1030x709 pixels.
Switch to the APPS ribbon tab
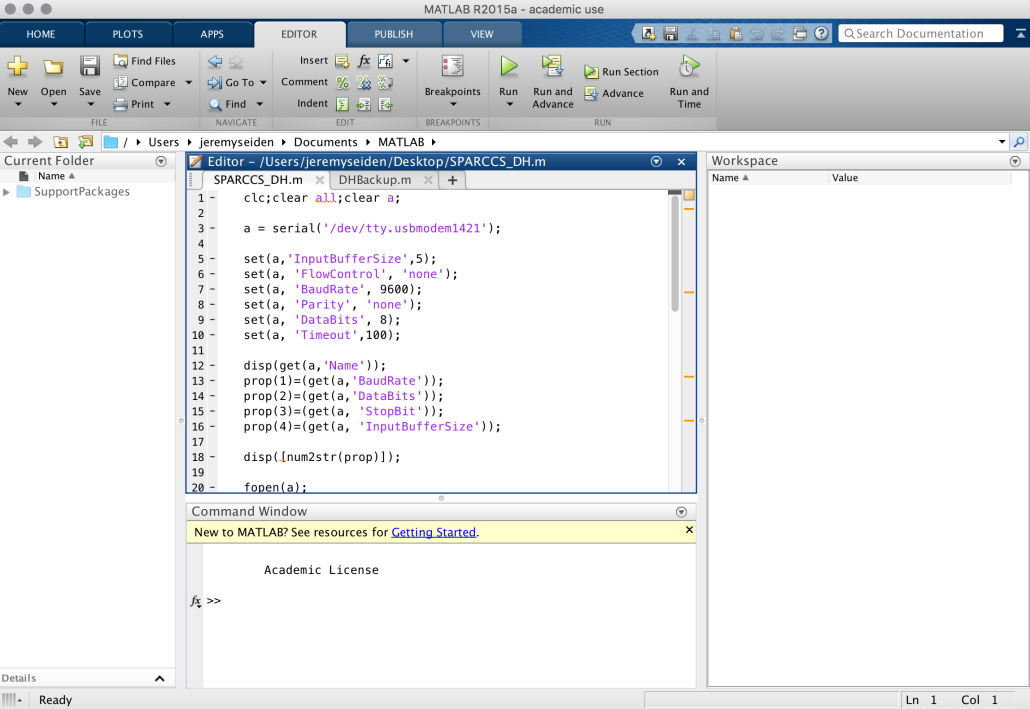point(212,34)
